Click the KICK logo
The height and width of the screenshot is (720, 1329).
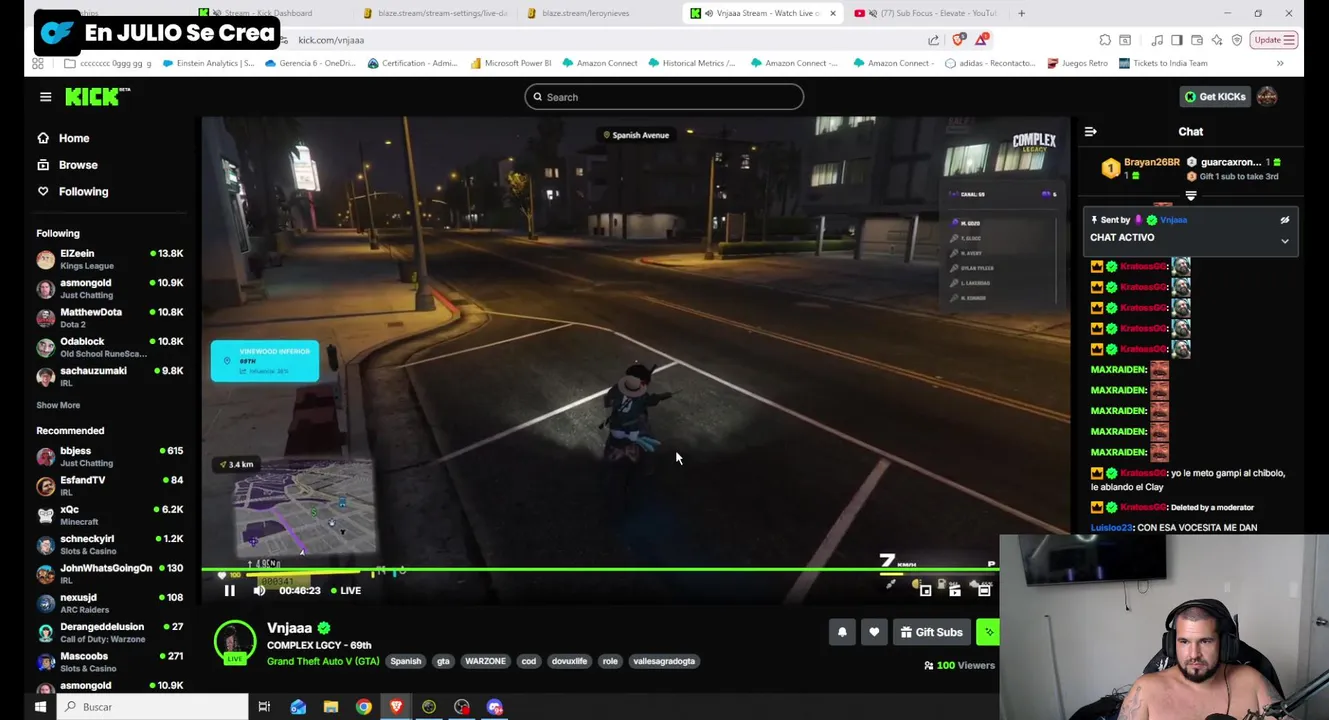click(97, 97)
